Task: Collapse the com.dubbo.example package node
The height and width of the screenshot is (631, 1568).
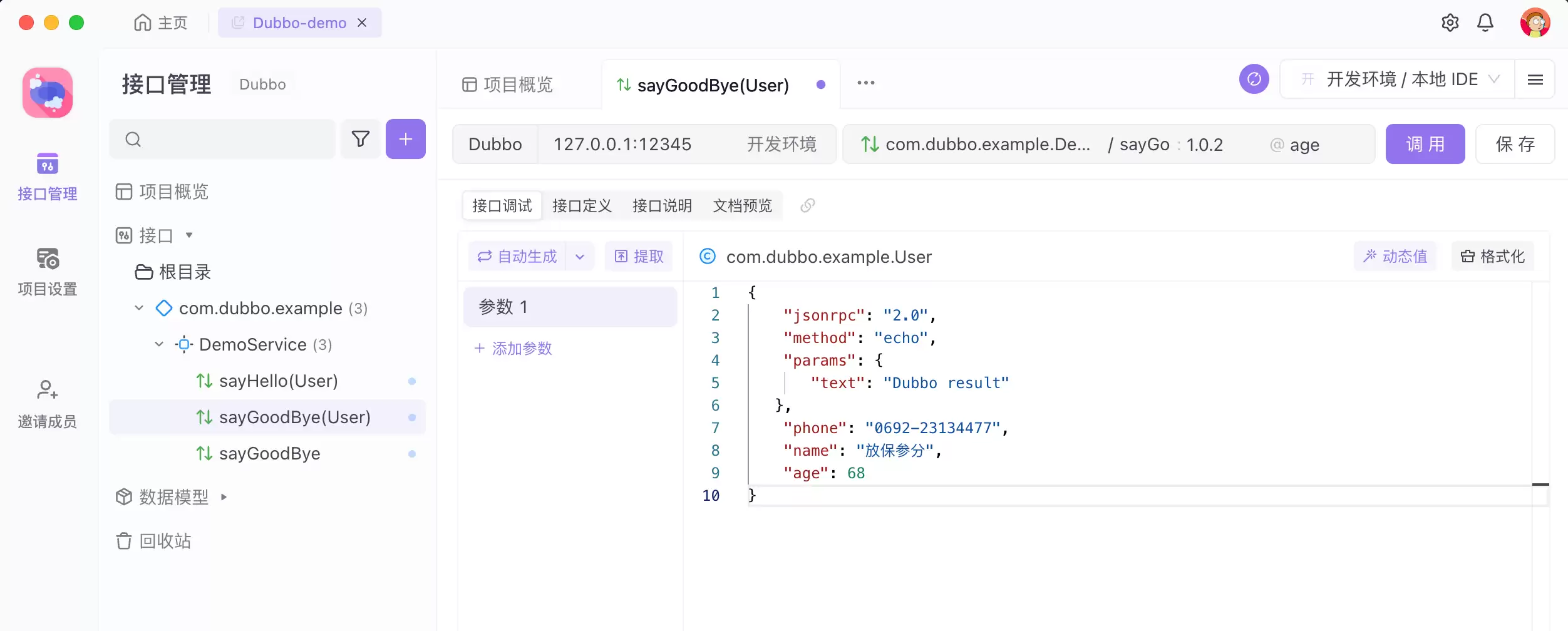Action: (x=139, y=308)
